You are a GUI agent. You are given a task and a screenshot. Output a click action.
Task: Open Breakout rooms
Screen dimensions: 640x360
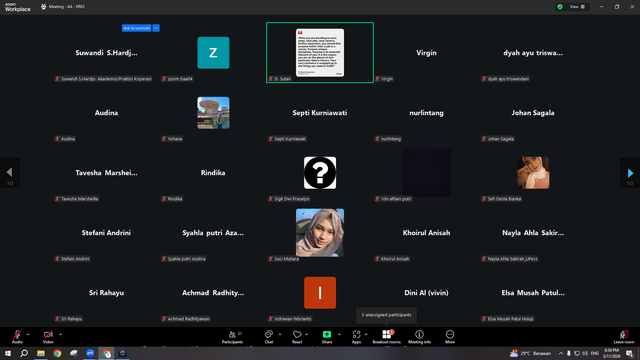click(387, 337)
